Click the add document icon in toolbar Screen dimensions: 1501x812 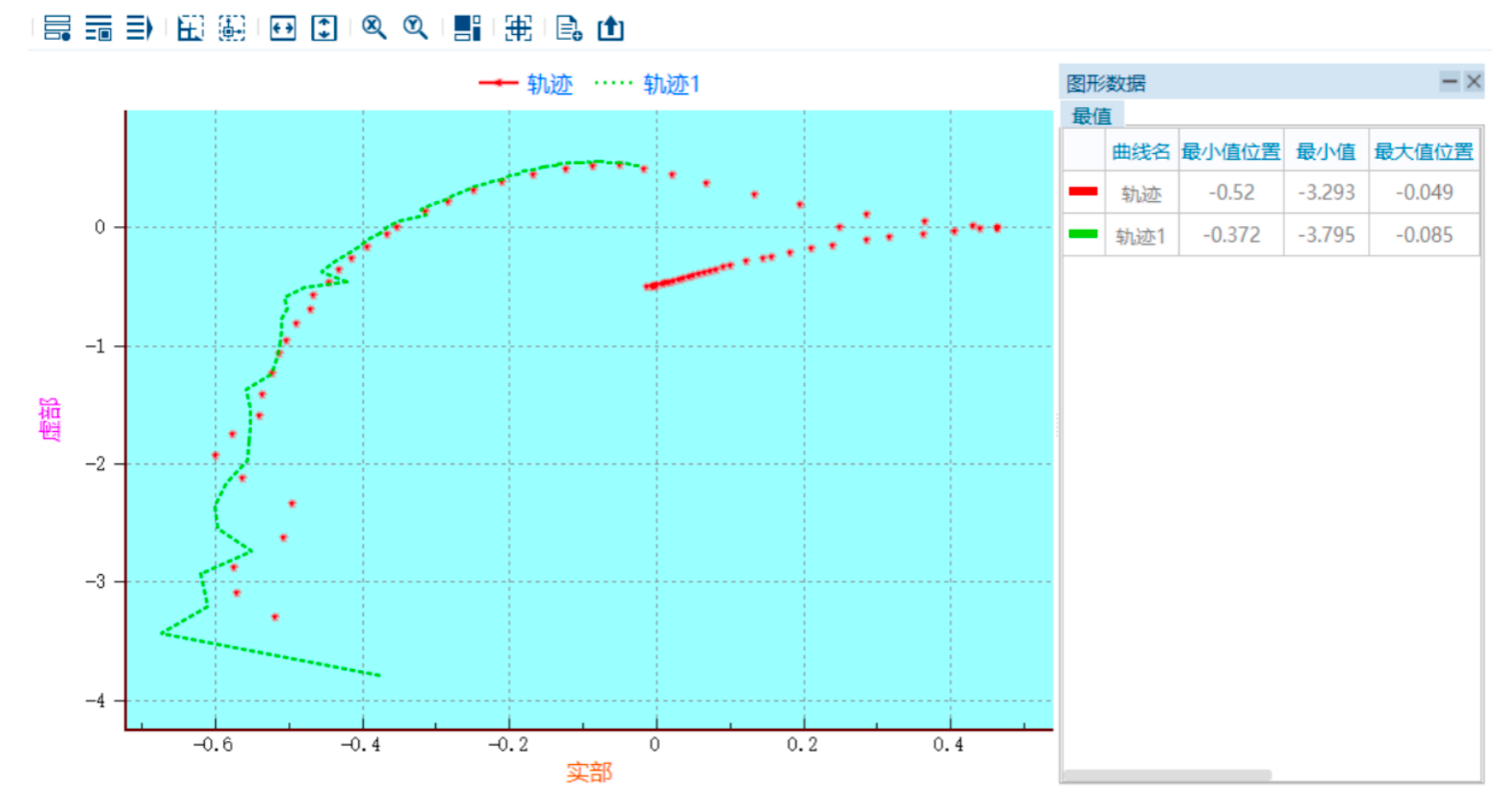pyautogui.click(x=569, y=29)
